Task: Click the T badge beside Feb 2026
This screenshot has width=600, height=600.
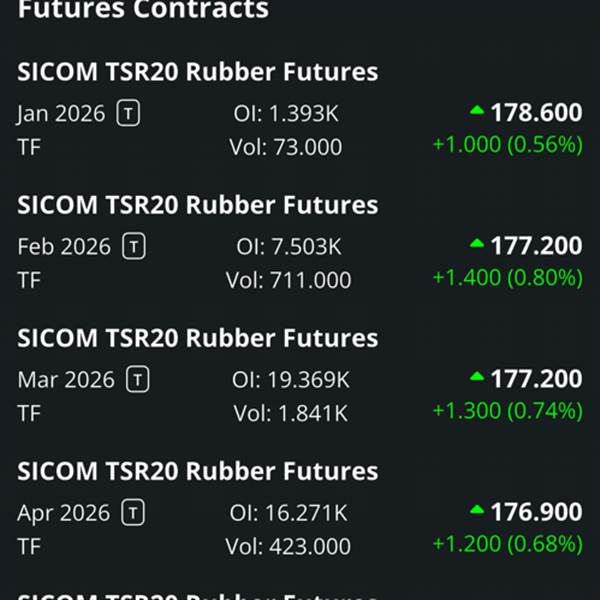Action: point(135,246)
